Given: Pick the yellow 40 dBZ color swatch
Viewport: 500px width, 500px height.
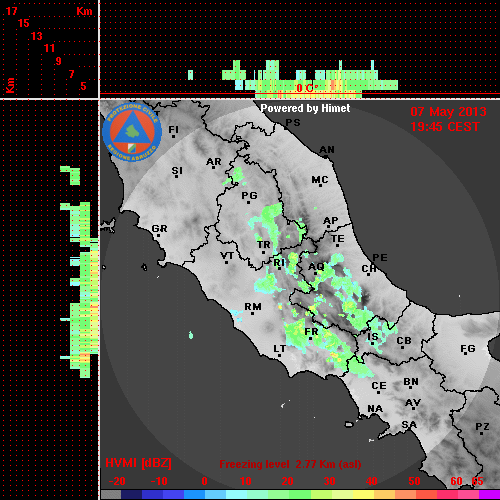Looking at the screenshot, I should (x=364, y=495).
